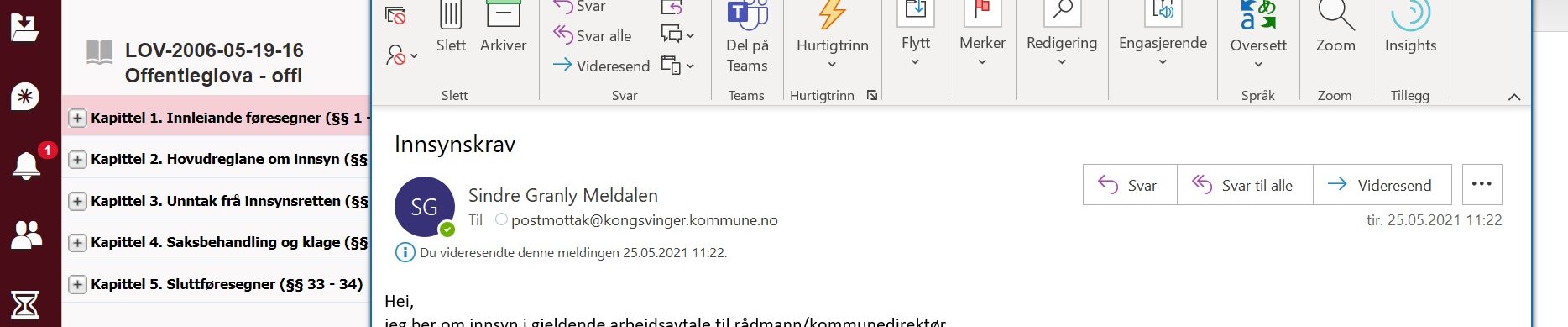Open the junk/block sender dropdown

(x=401, y=55)
